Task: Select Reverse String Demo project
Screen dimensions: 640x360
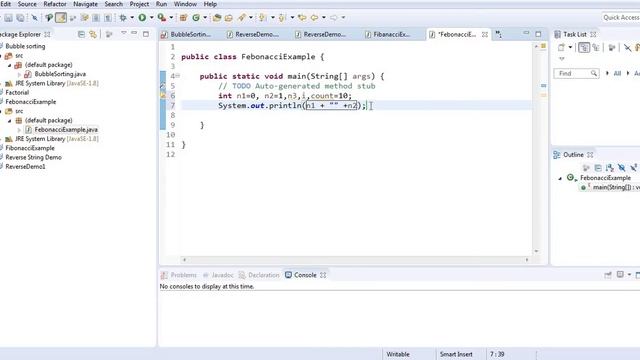Action: pyautogui.click(x=33, y=158)
